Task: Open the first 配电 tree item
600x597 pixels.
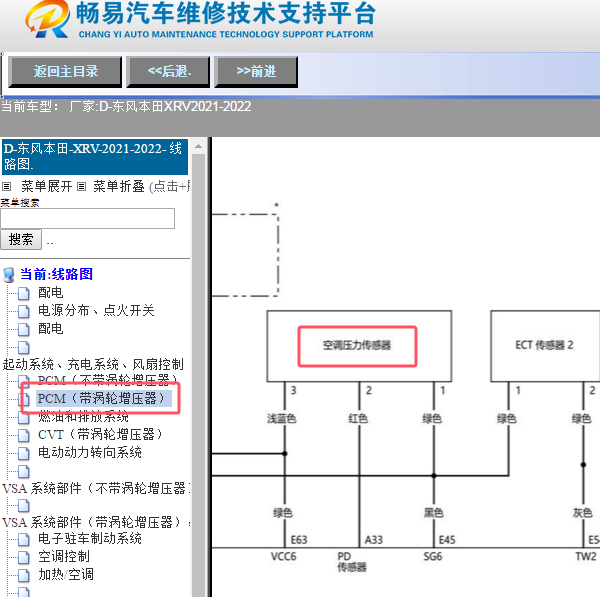Action: tap(51, 293)
